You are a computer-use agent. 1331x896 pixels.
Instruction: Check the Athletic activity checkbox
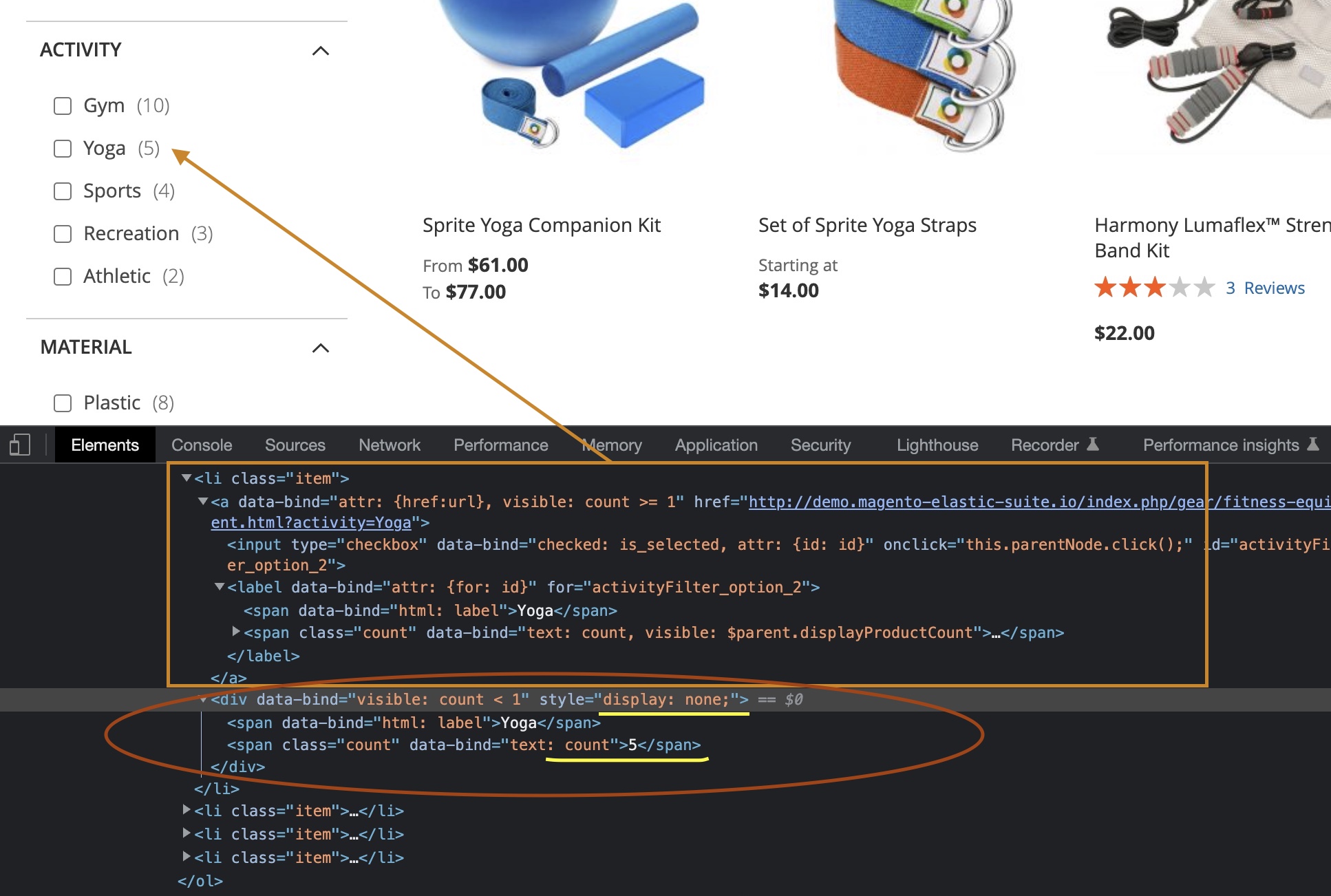point(63,277)
